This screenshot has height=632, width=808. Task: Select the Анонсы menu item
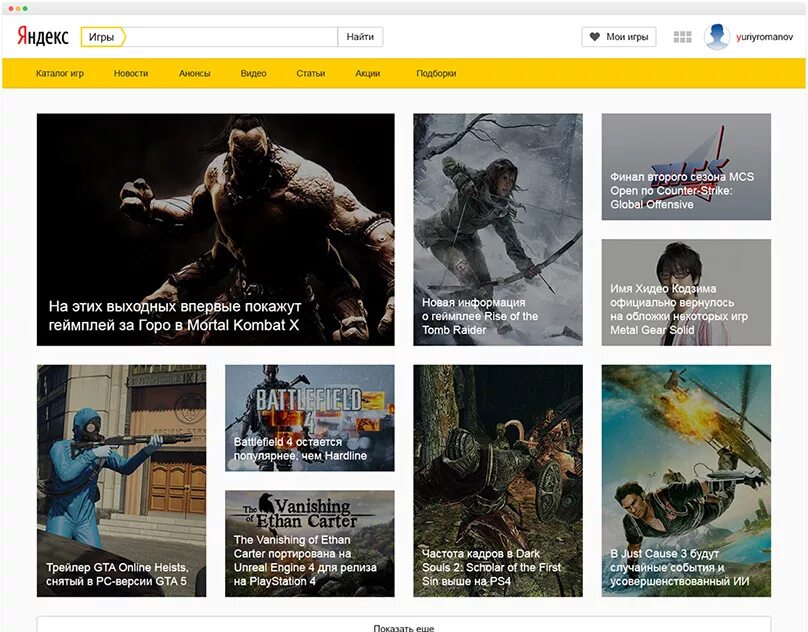[194, 73]
